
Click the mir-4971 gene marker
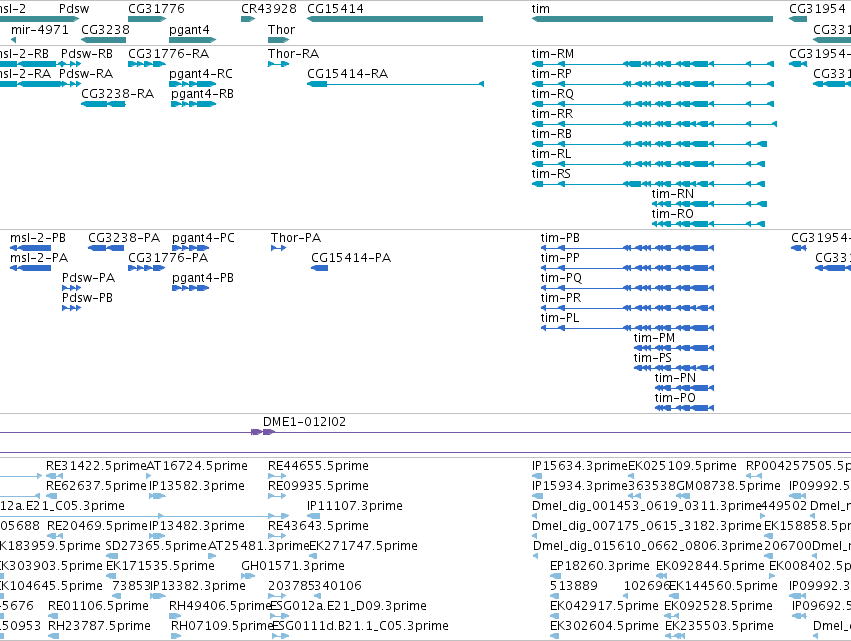14,40
